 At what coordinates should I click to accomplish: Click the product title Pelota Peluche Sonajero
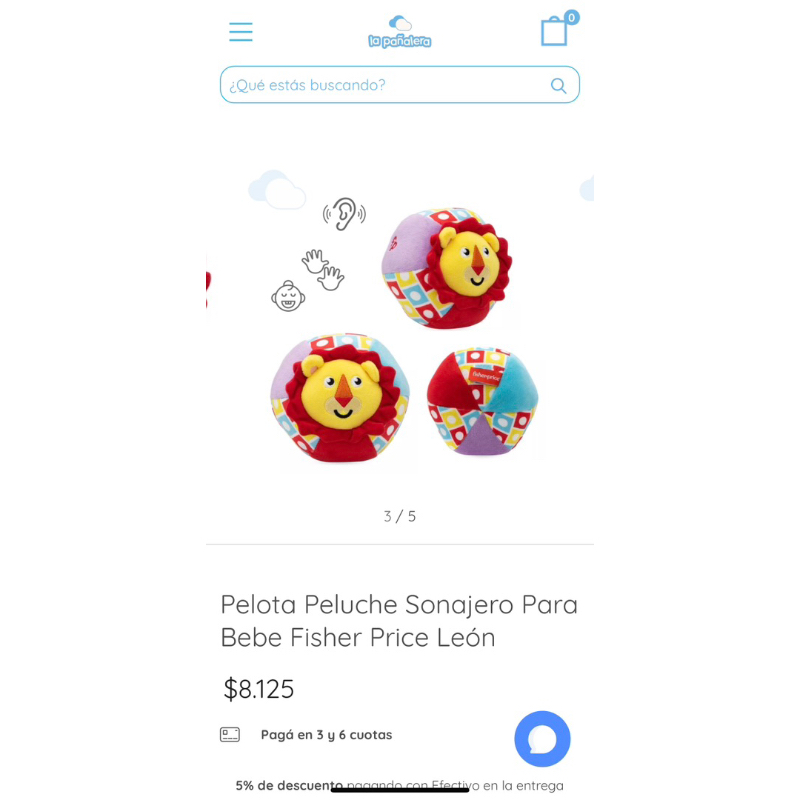coord(399,620)
